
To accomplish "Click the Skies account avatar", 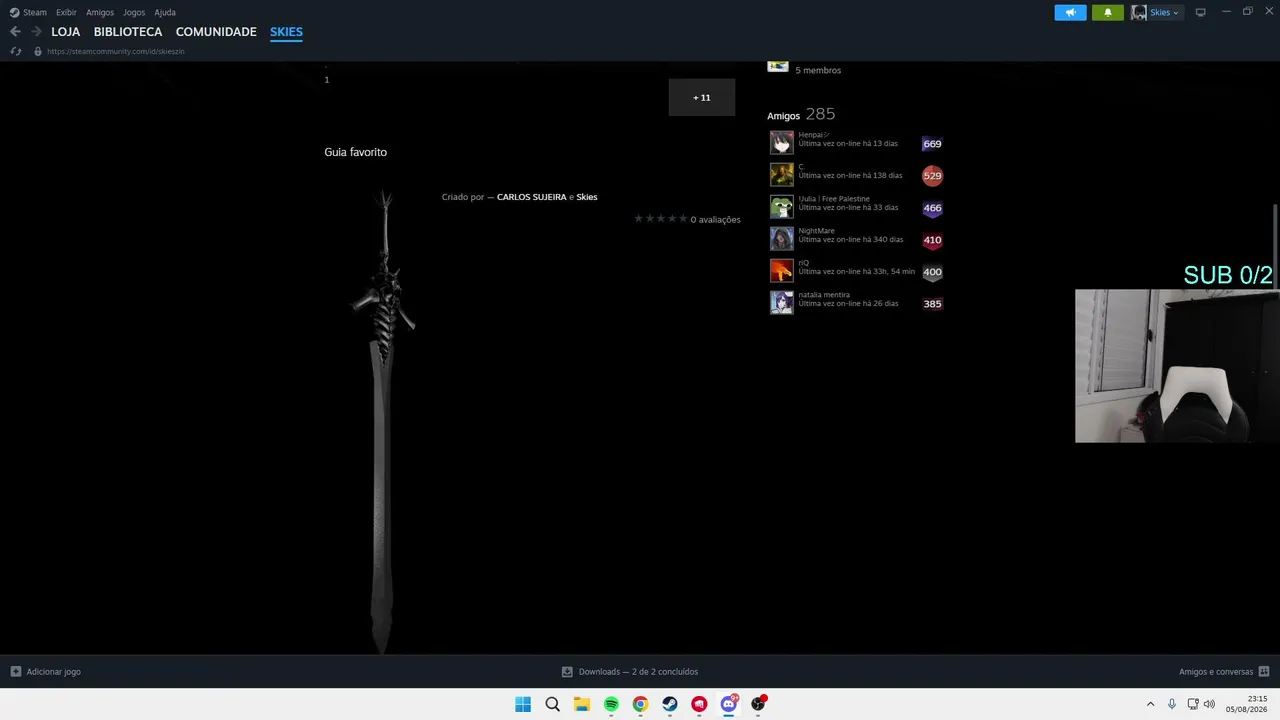I will click(1139, 12).
